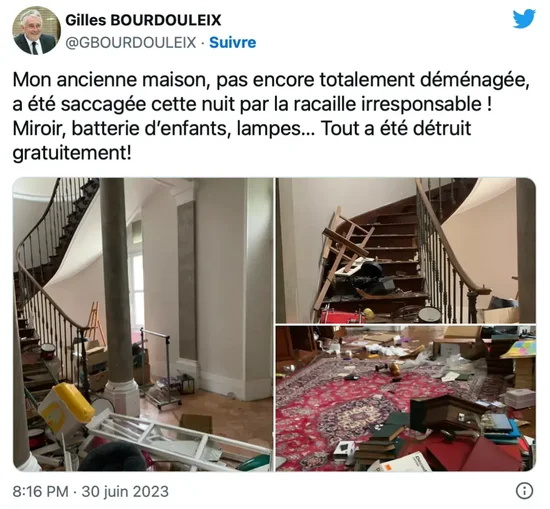
Task: Open the left staircase hallway photo
Action: click(143, 324)
